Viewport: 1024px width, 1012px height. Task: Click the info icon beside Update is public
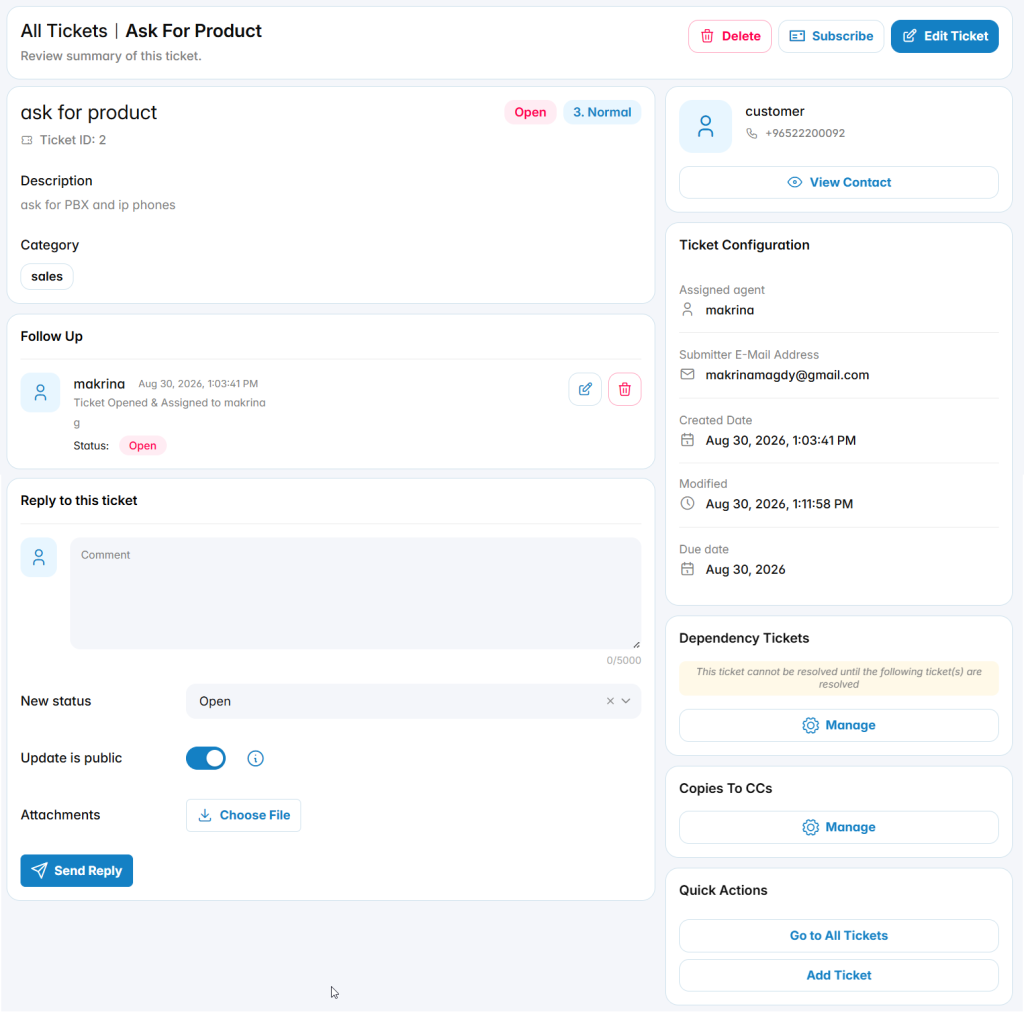coord(255,758)
